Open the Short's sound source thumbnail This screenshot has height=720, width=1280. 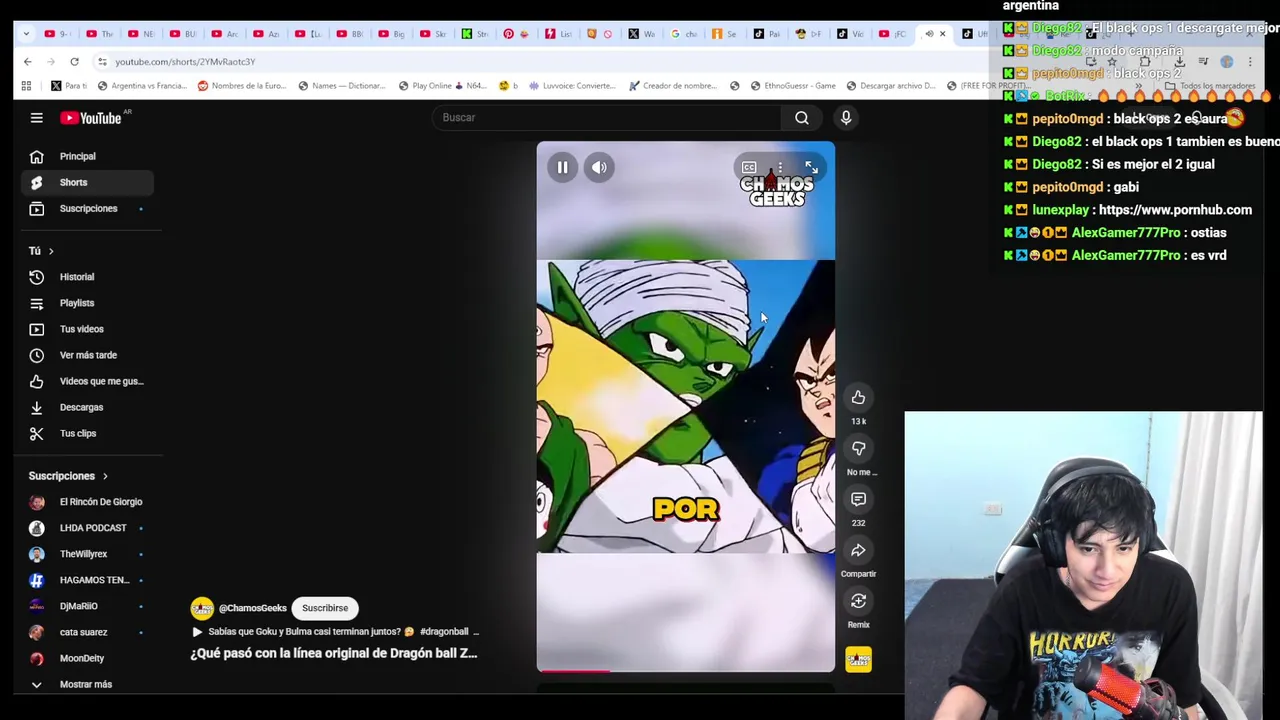[858, 659]
